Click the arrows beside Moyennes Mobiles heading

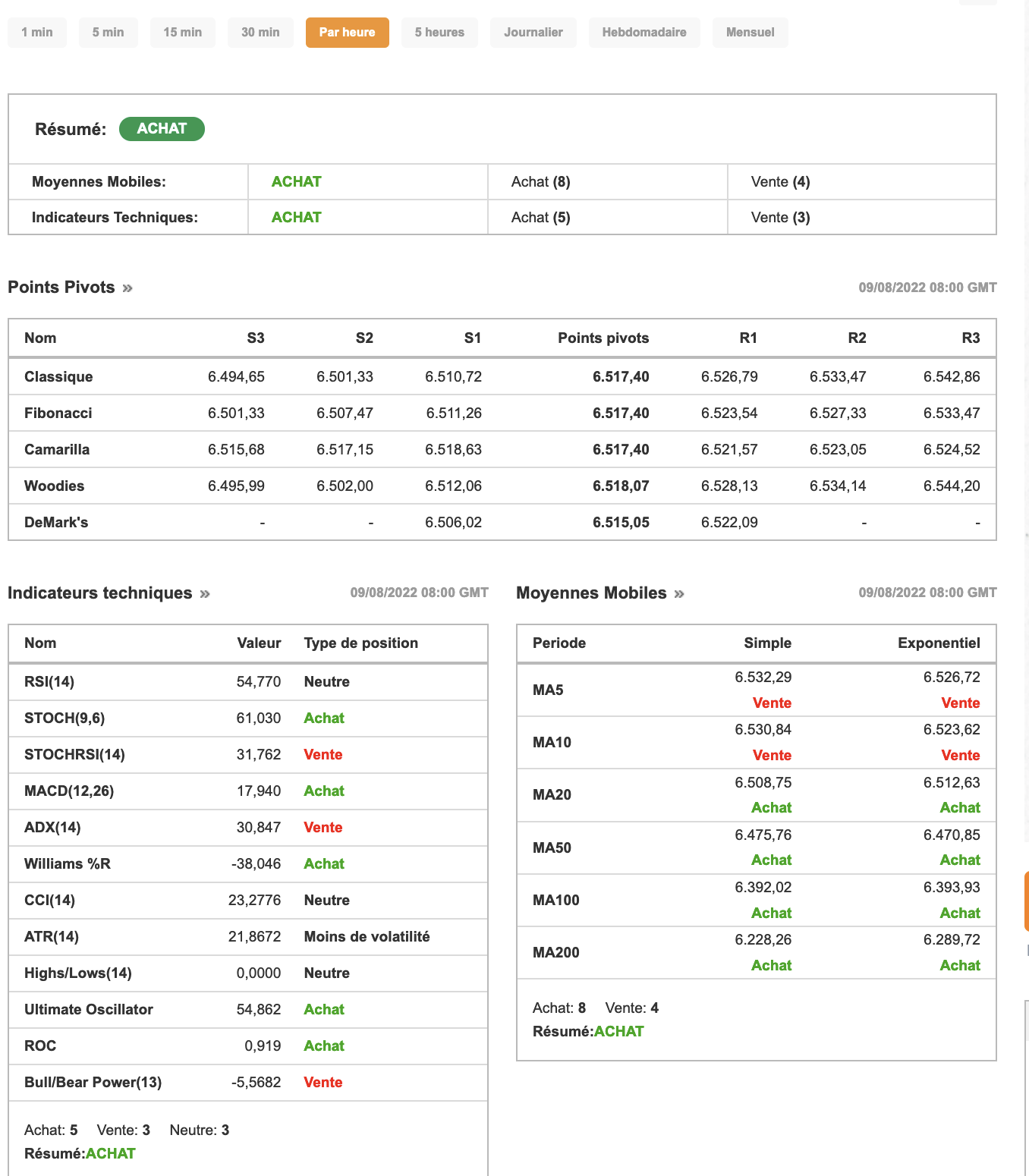pos(679,594)
